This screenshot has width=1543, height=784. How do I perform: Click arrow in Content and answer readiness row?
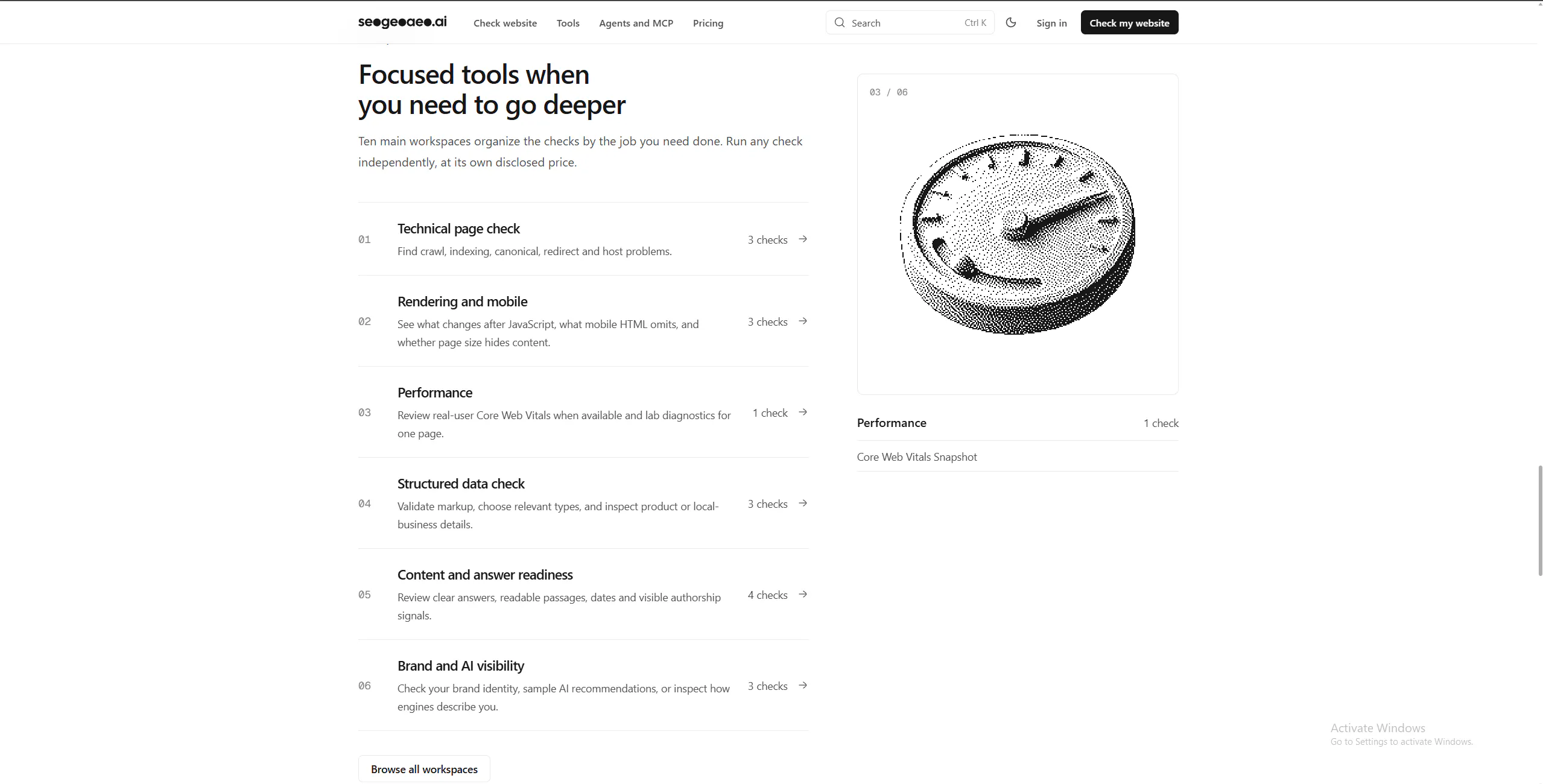coord(803,594)
